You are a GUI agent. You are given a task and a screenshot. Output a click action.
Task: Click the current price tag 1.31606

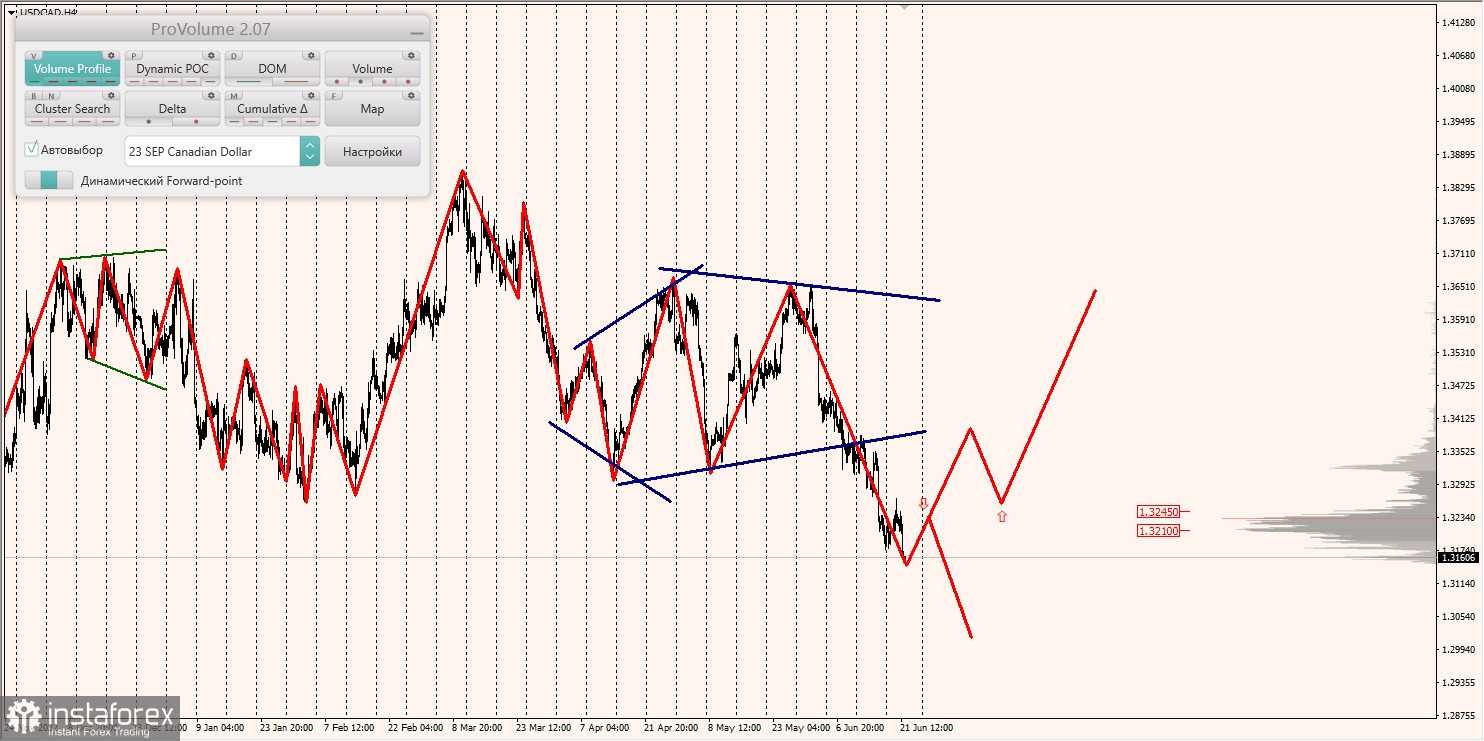click(x=1457, y=557)
